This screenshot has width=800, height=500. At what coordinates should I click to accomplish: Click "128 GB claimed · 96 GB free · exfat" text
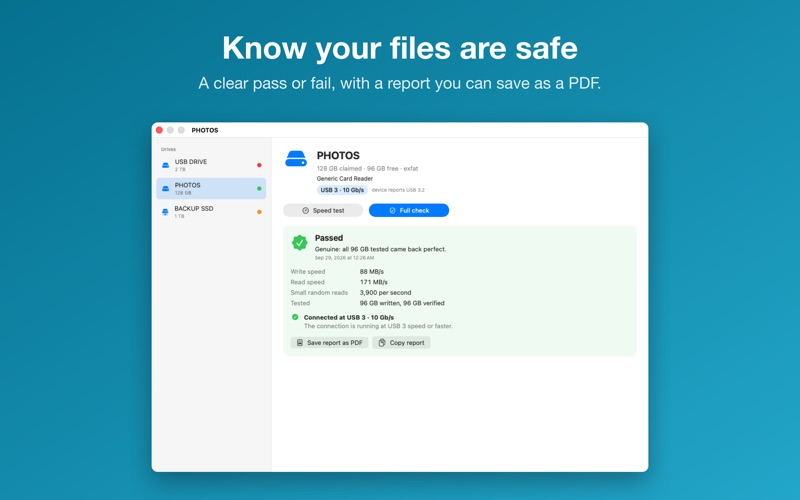click(367, 168)
